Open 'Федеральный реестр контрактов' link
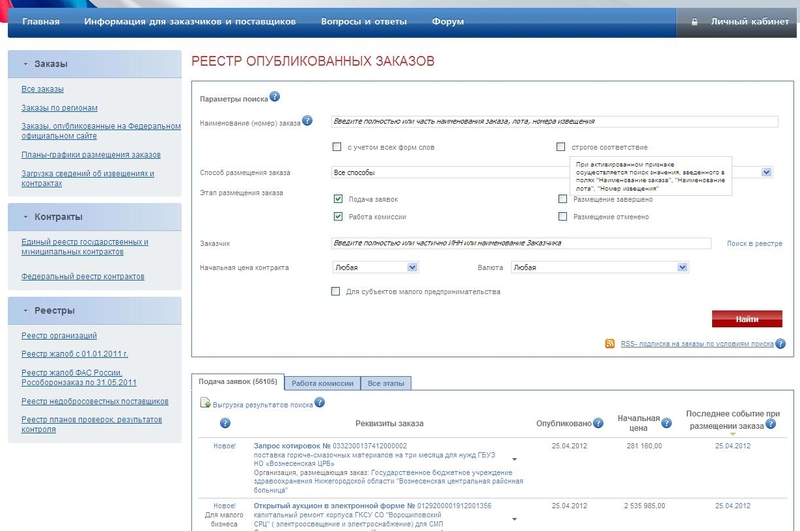 coord(83,276)
